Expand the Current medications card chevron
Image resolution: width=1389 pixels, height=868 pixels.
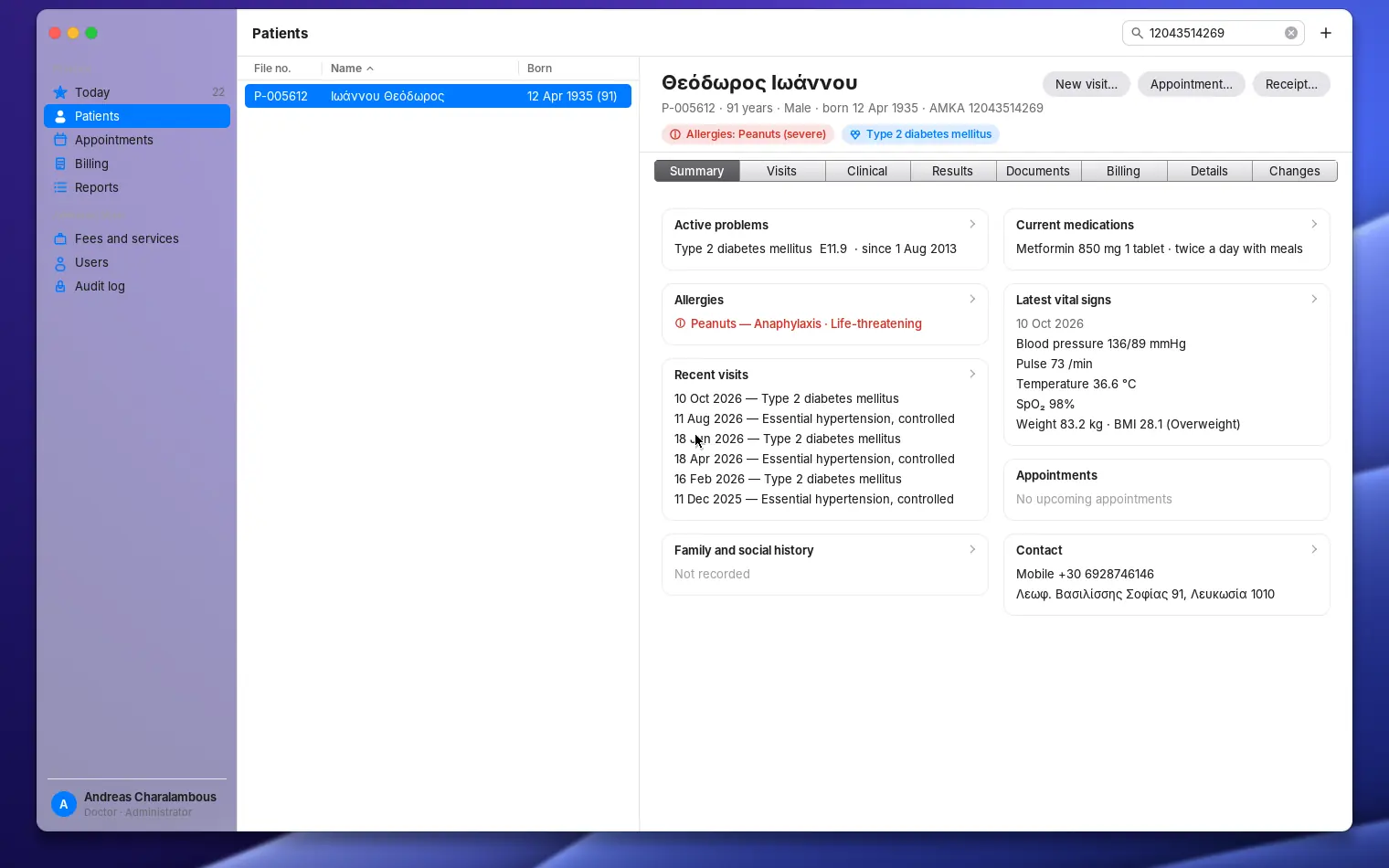point(1314,224)
